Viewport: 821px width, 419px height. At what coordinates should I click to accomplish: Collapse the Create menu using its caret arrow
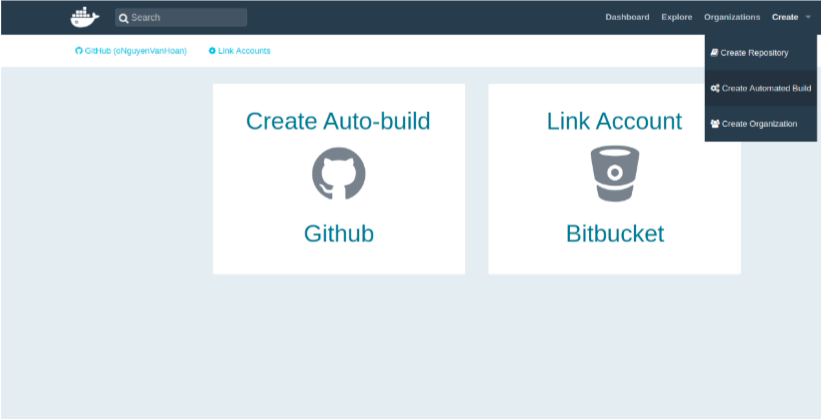(807, 17)
